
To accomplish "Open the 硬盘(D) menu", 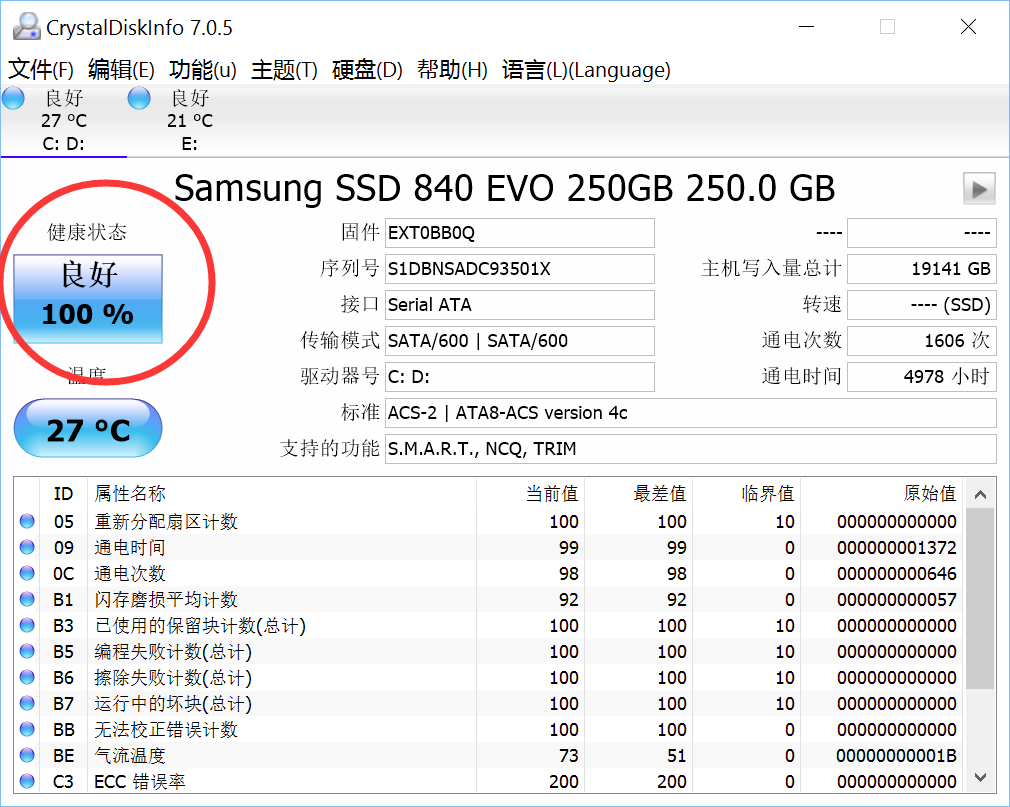I will (367, 70).
